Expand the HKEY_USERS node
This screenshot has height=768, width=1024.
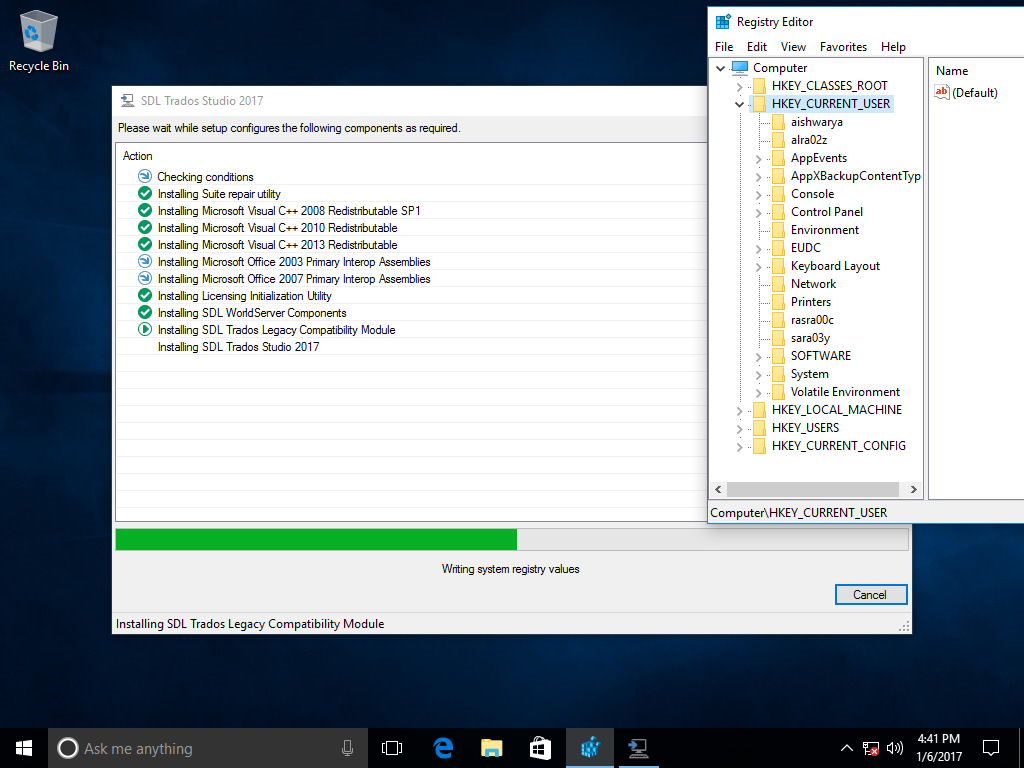739,428
